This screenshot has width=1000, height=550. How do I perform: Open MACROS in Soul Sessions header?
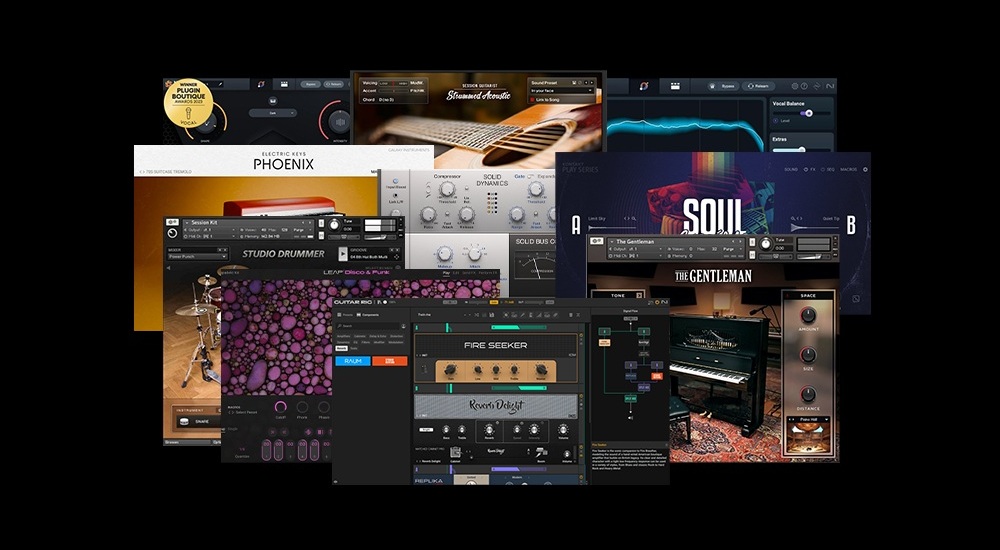tap(849, 170)
